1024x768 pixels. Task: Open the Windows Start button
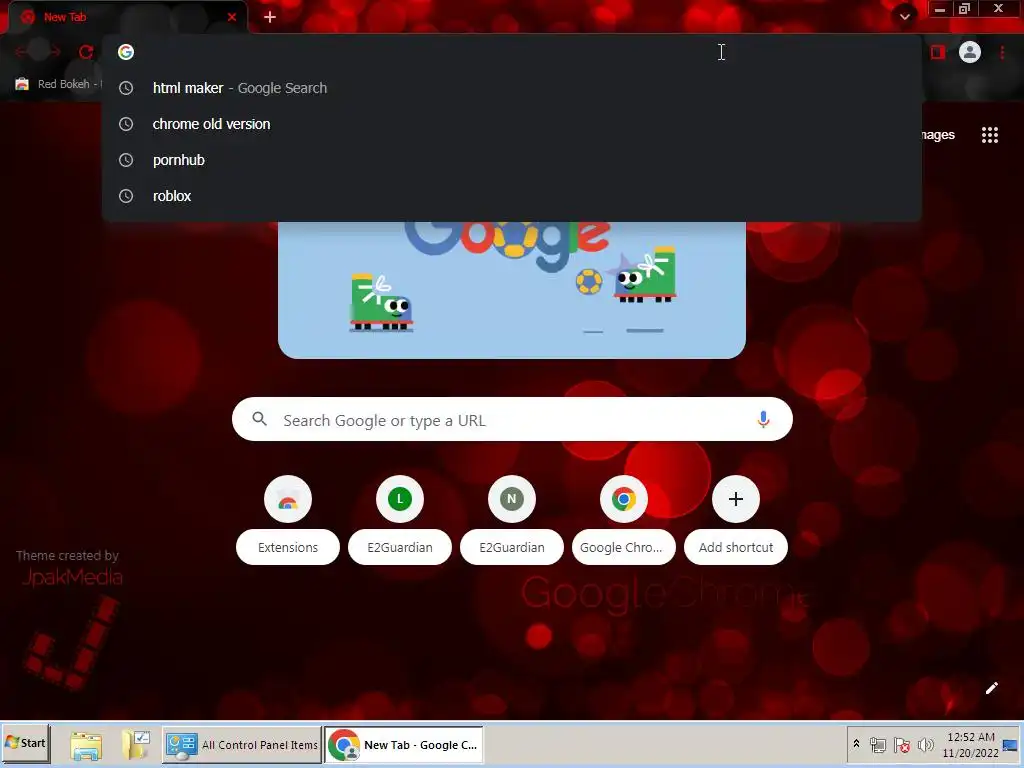[x=26, y=743]
